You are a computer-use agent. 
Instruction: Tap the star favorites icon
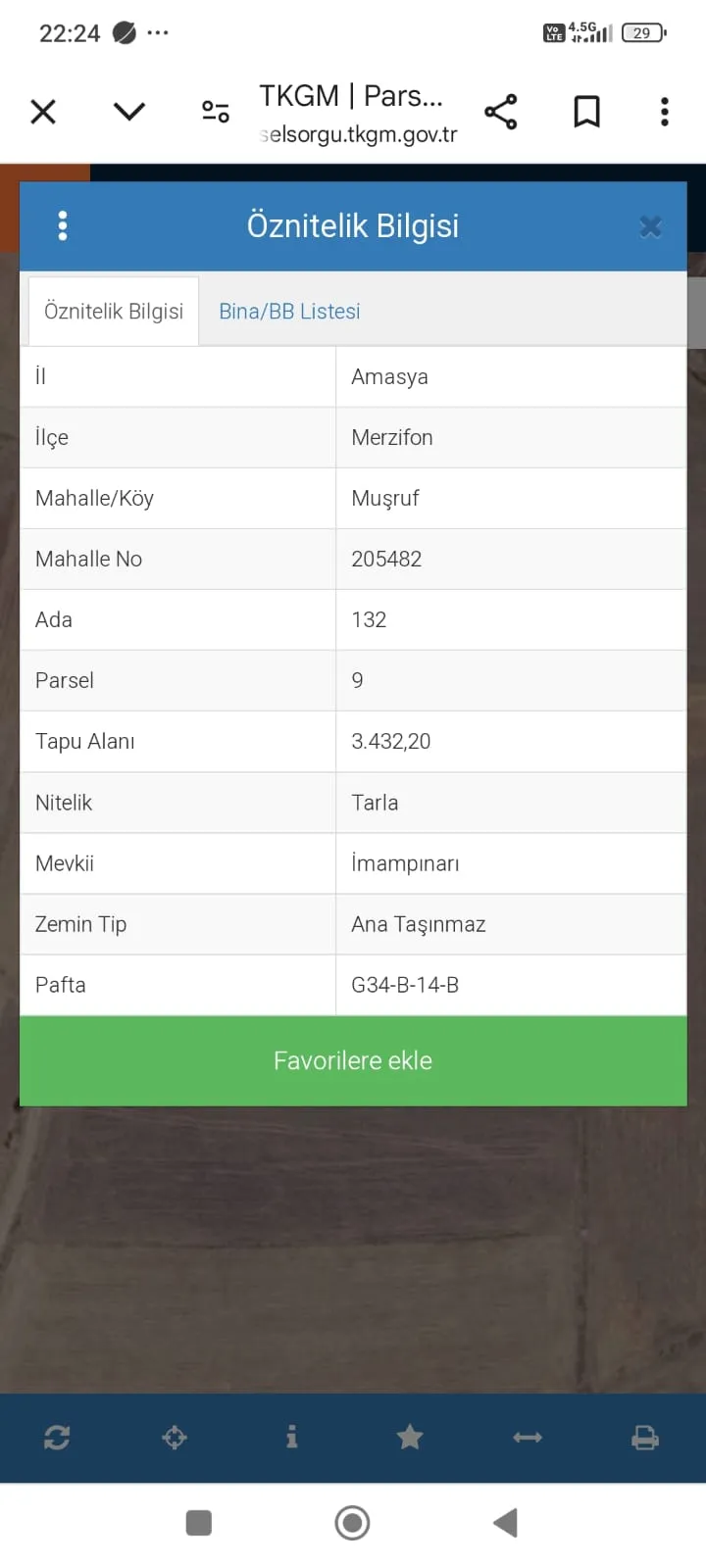pyautogui.click(x=410, y=1438)
